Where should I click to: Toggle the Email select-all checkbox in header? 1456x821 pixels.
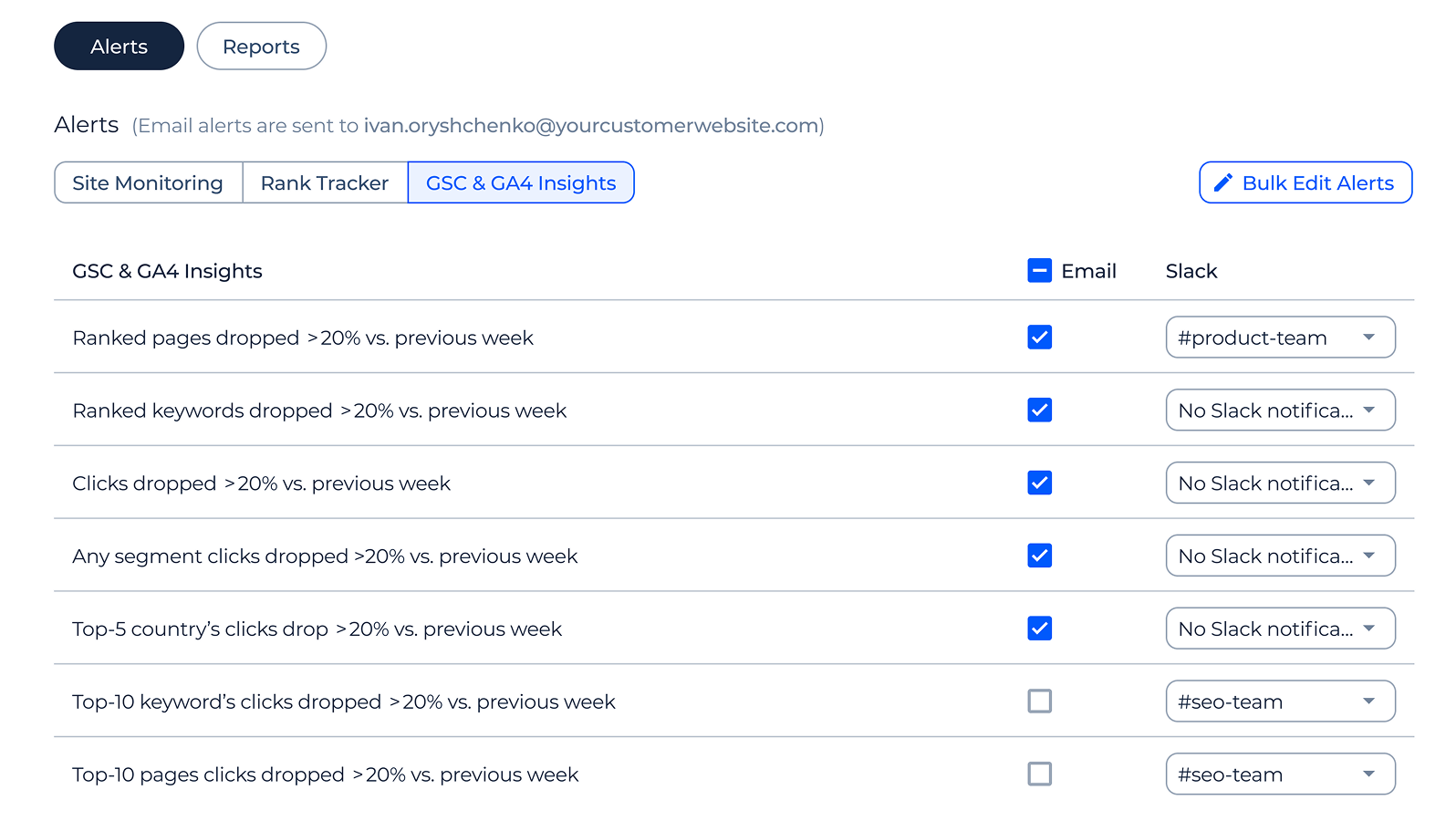(1039, 271)
